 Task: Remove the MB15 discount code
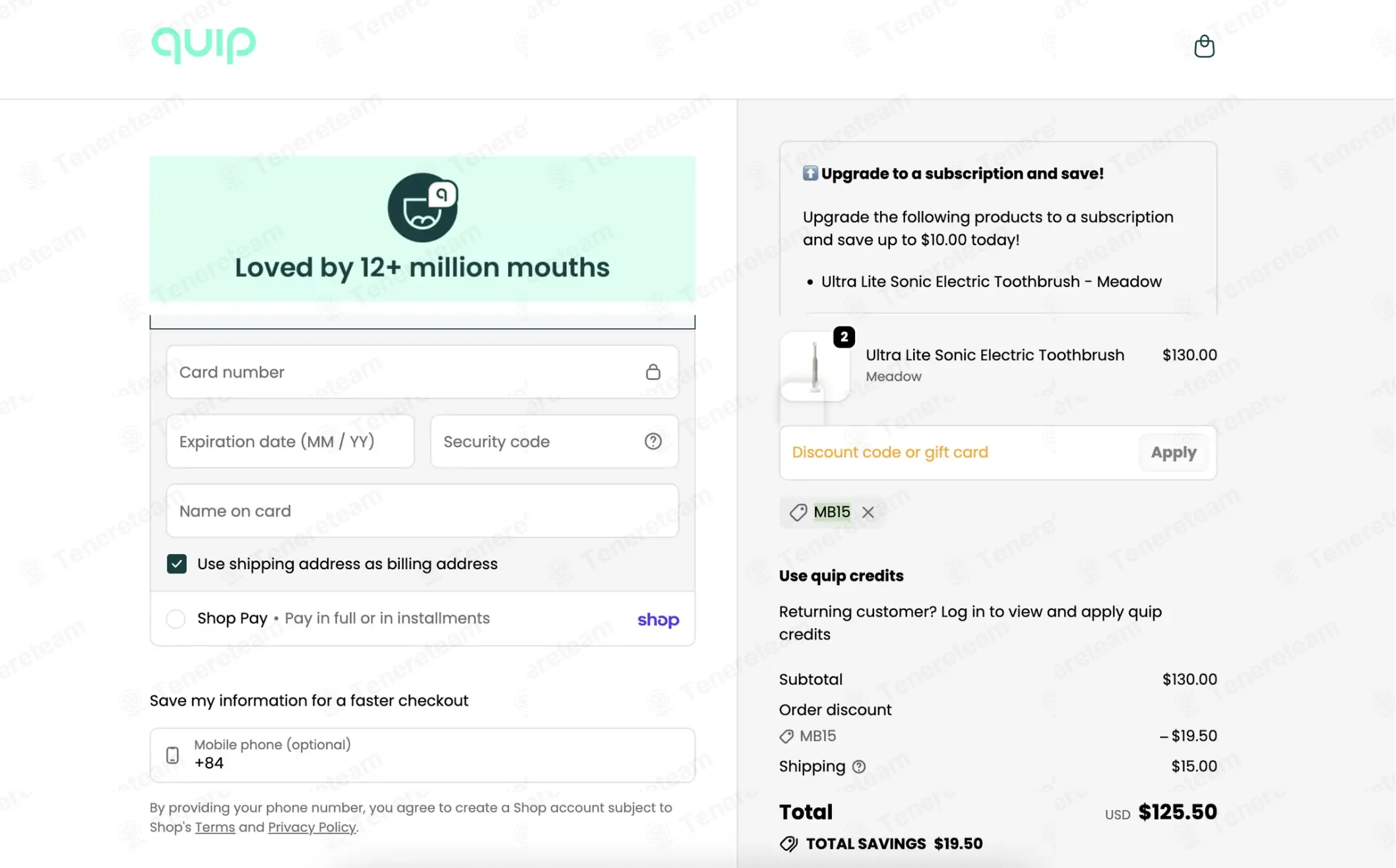pos(868,512)
